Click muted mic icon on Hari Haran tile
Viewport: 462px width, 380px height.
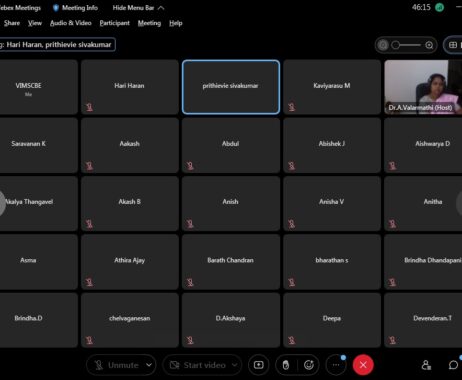[89, 107]
